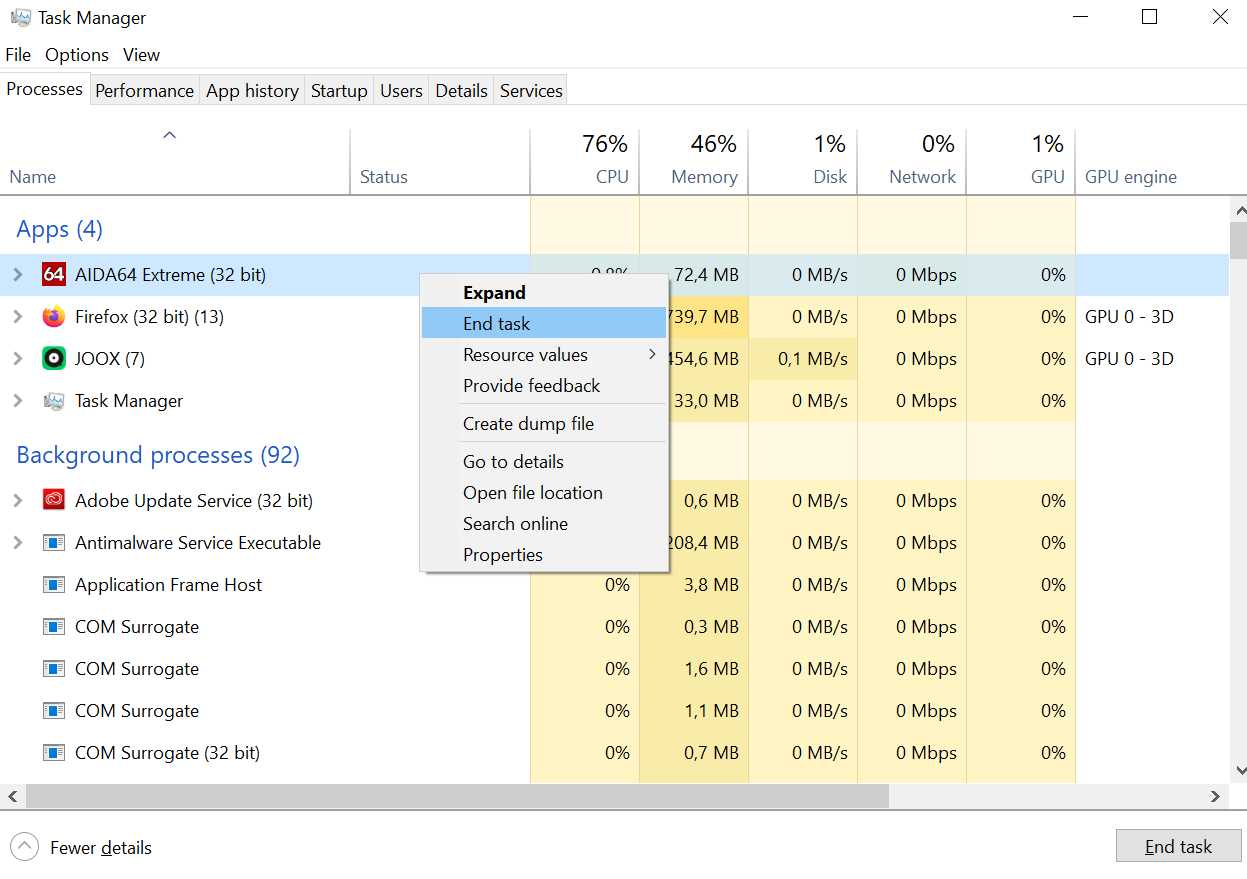
Task: Click the Adobe Update Service icon
Action: [x=54, y=501]
